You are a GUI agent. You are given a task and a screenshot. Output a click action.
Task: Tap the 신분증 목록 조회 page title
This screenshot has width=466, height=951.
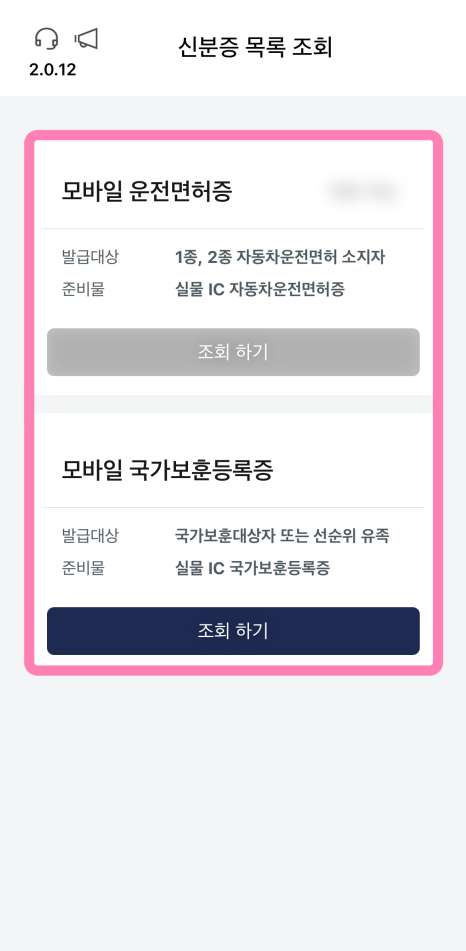coord(255,47)
